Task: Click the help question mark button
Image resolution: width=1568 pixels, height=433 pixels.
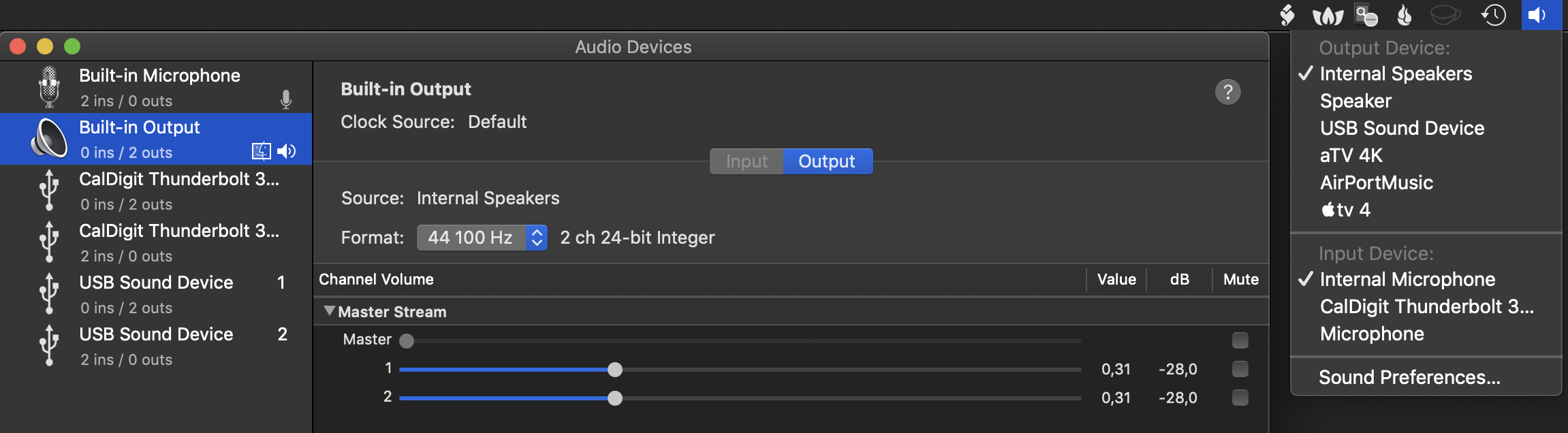Action: tap(1227, 92)
